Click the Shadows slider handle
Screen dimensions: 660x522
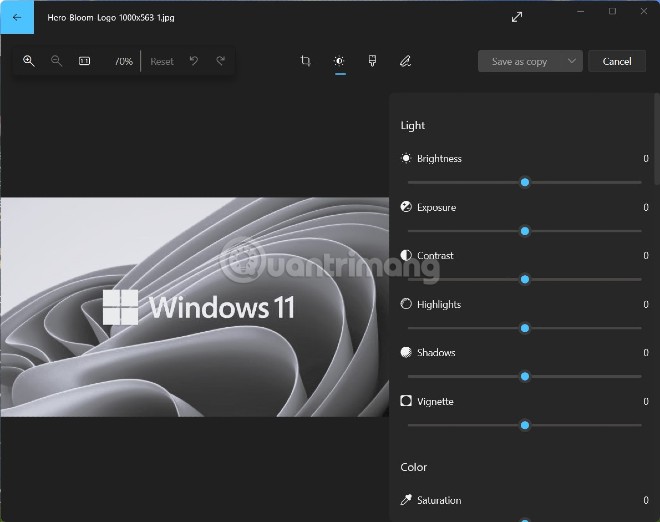[525, 377]
